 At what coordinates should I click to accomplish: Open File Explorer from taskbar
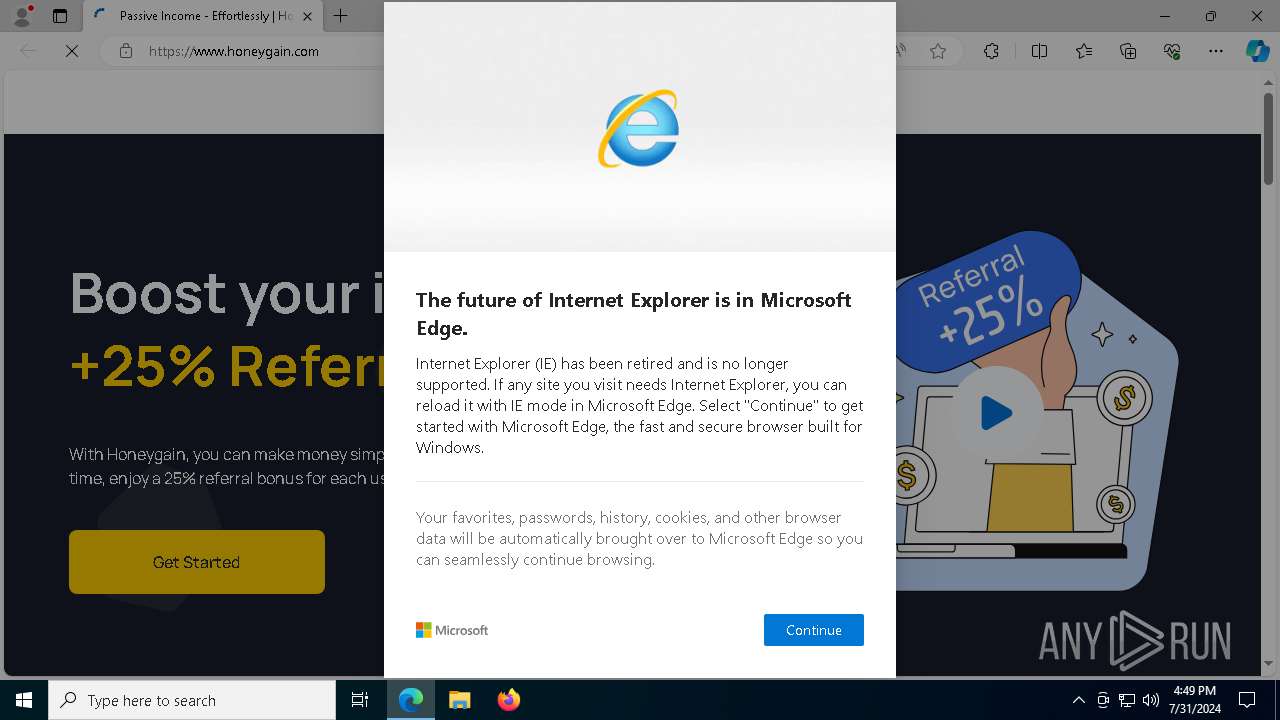coord(460,700)
